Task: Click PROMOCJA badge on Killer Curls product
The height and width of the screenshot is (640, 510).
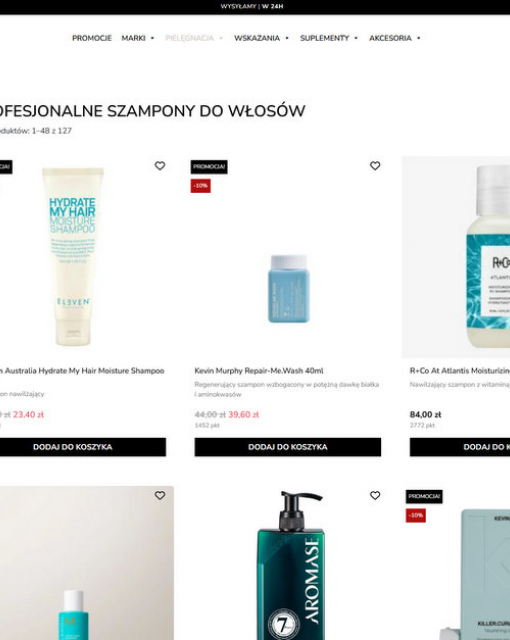Action: [x=424, y=496]
